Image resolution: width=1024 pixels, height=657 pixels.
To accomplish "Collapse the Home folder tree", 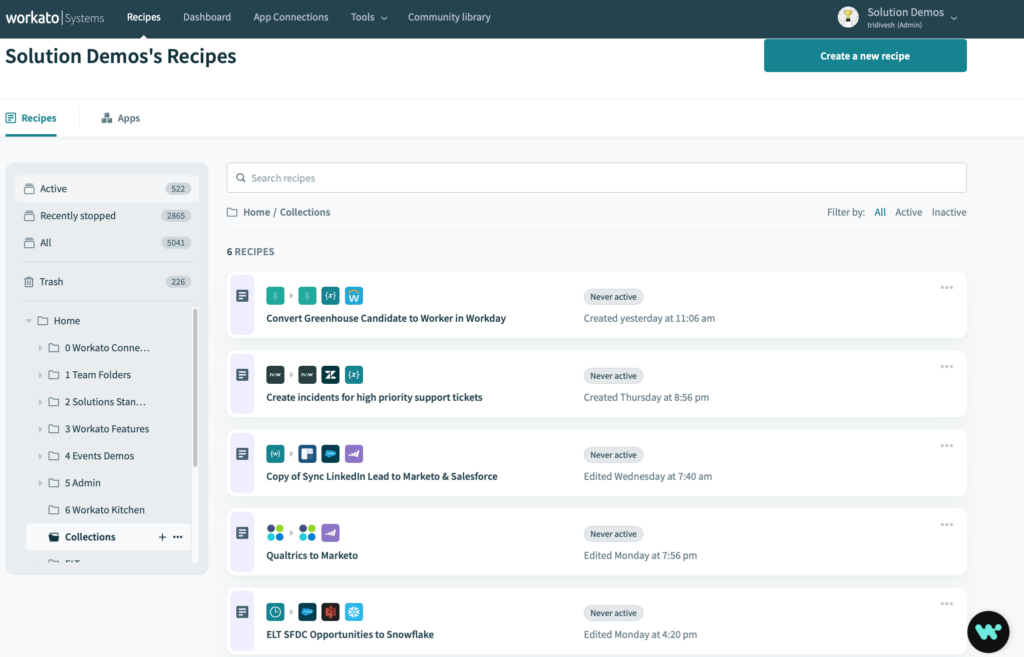I will point(29,319).
